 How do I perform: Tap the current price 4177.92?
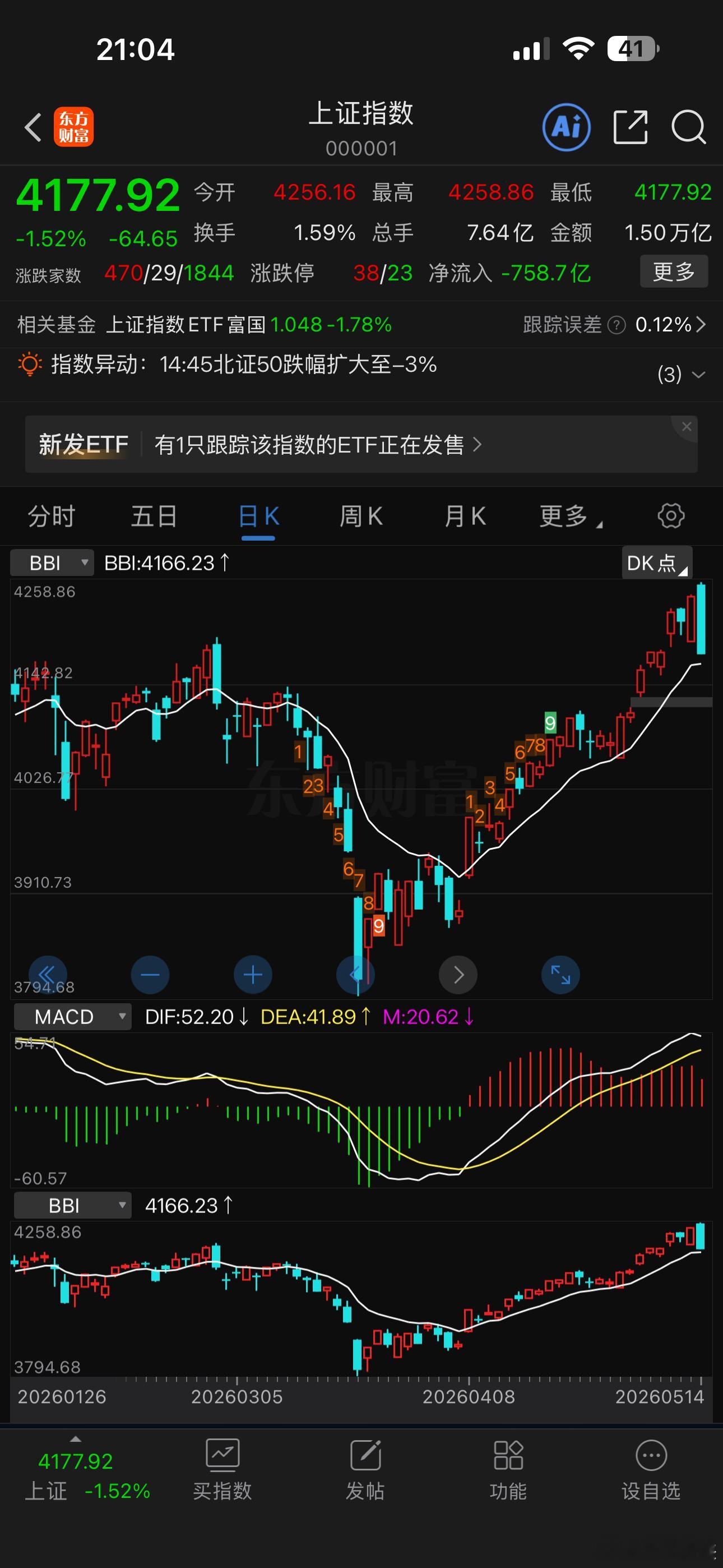point(98,196)
